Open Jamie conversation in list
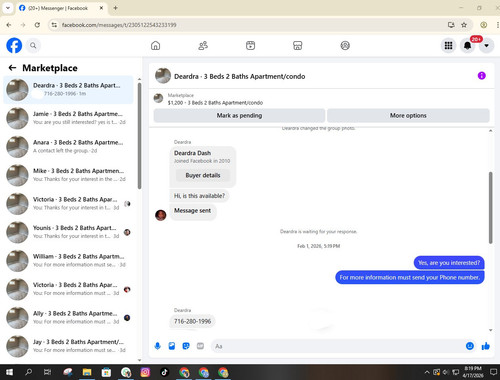 (x=68, y=118)
